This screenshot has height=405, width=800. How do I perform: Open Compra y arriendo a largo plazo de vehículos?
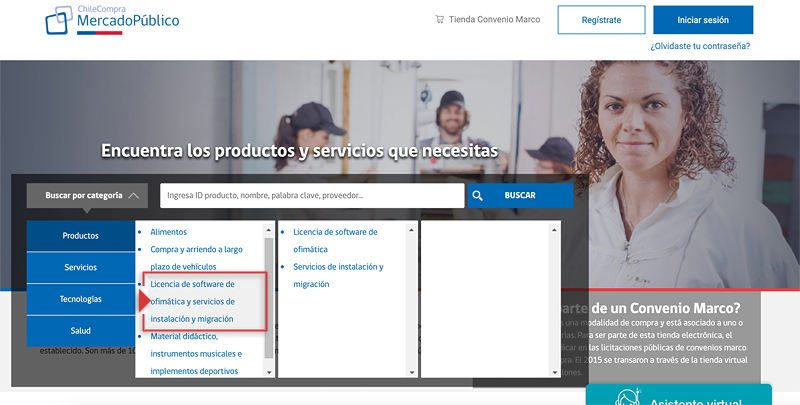[x=196, y=258]
